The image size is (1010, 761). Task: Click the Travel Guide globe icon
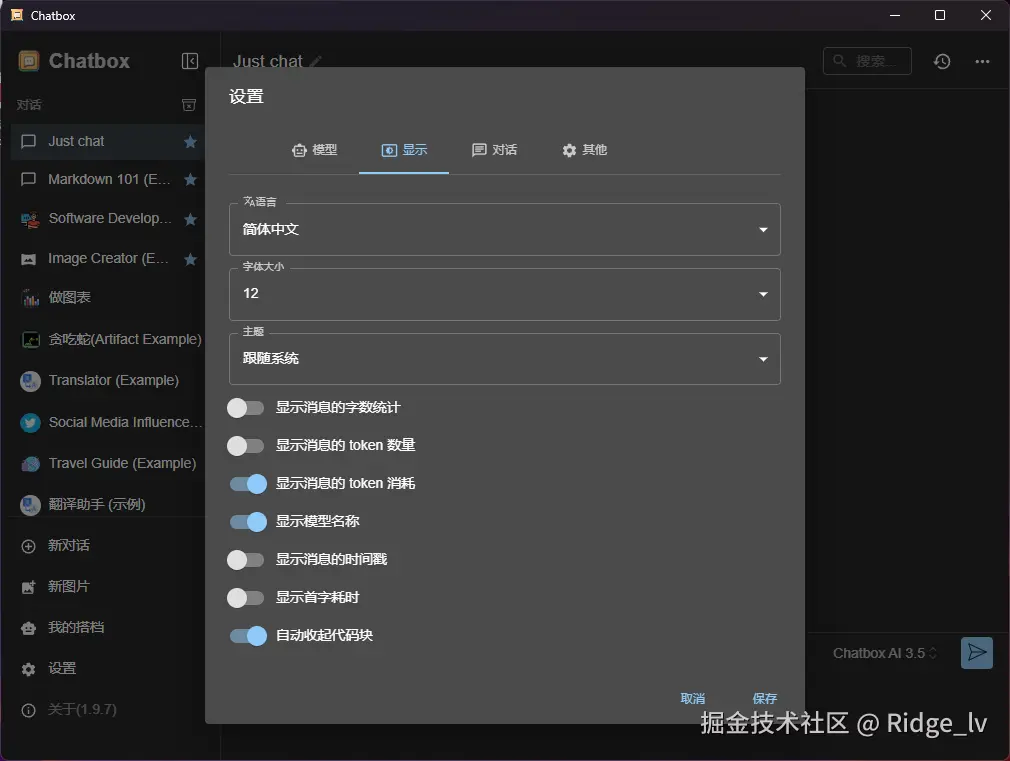click(30, 464)
